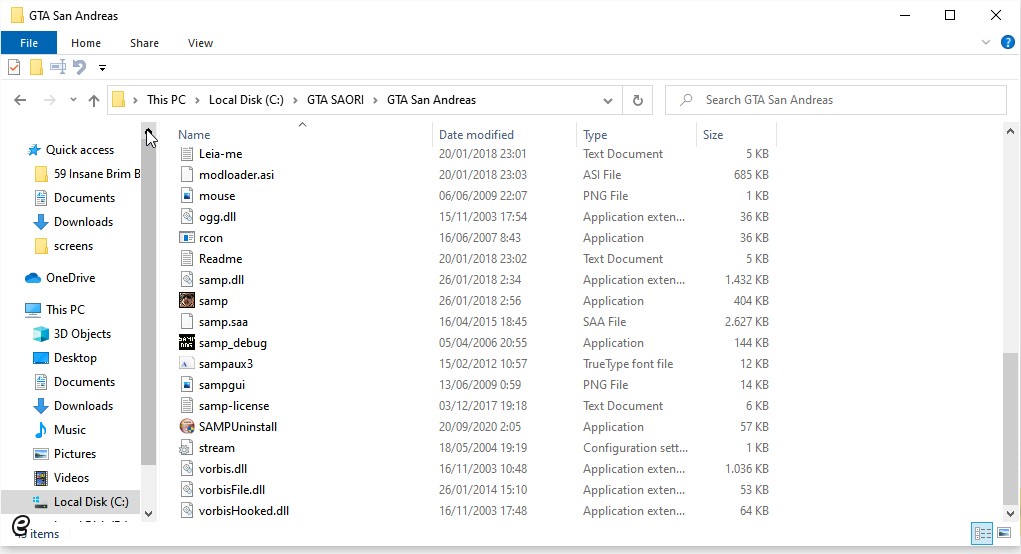This screenshot has height=554, width=1021.
Task: Select the sampgui PNG file icon
Action: click(x=187, y=385)
